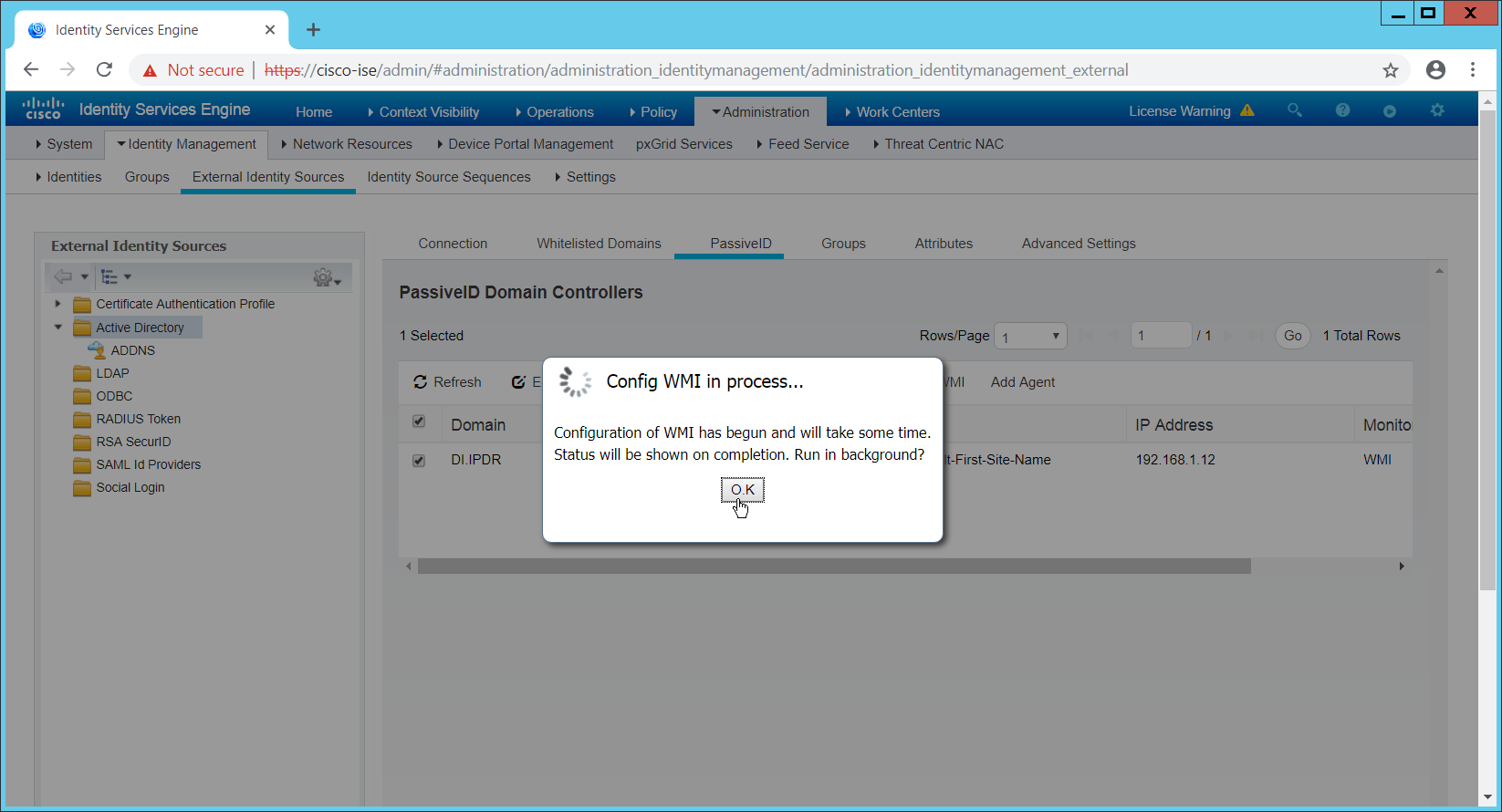
Task: Open the system settings gear in header
Action: click(1437, 110)
